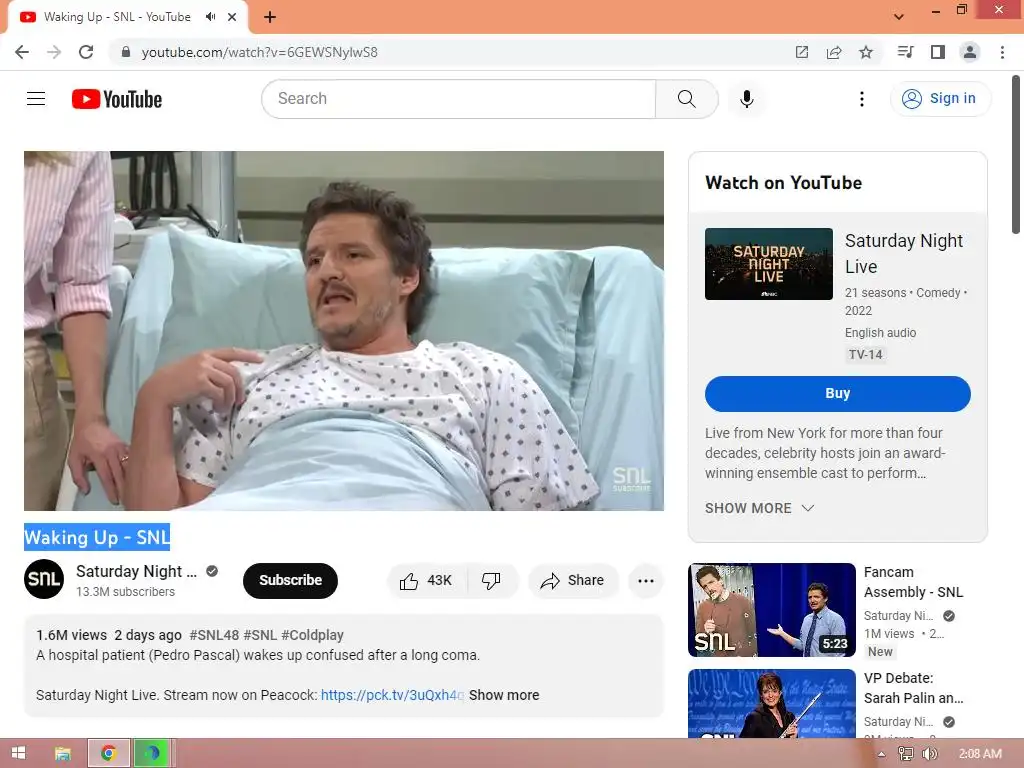Toggle Chrome side panel
This screenshot has height=768, width=1024.
[937, 52]
